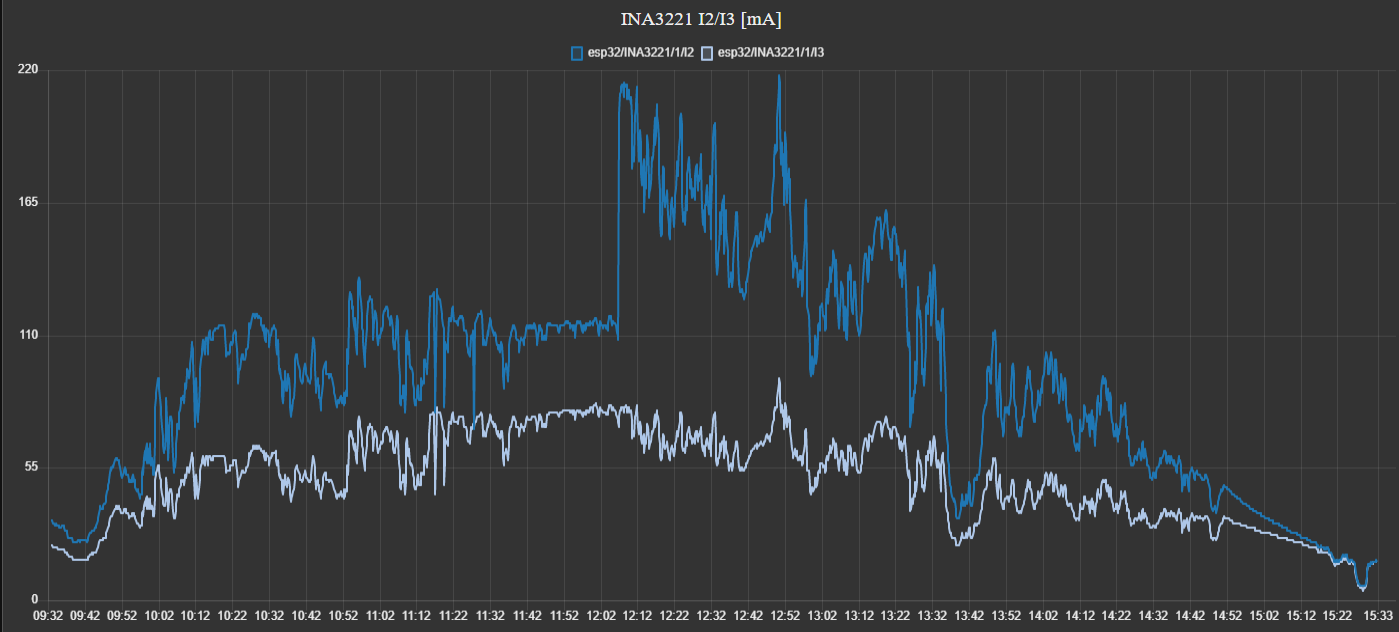Click the 12:22 time axis label
The image size is (1399, 632).
click(675, 617)
